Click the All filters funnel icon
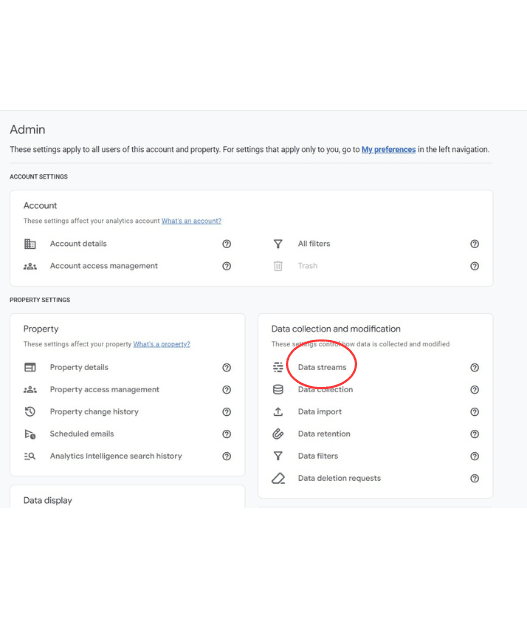The width and height of the screenshot is (527, 617). click(x=278, y=244)
